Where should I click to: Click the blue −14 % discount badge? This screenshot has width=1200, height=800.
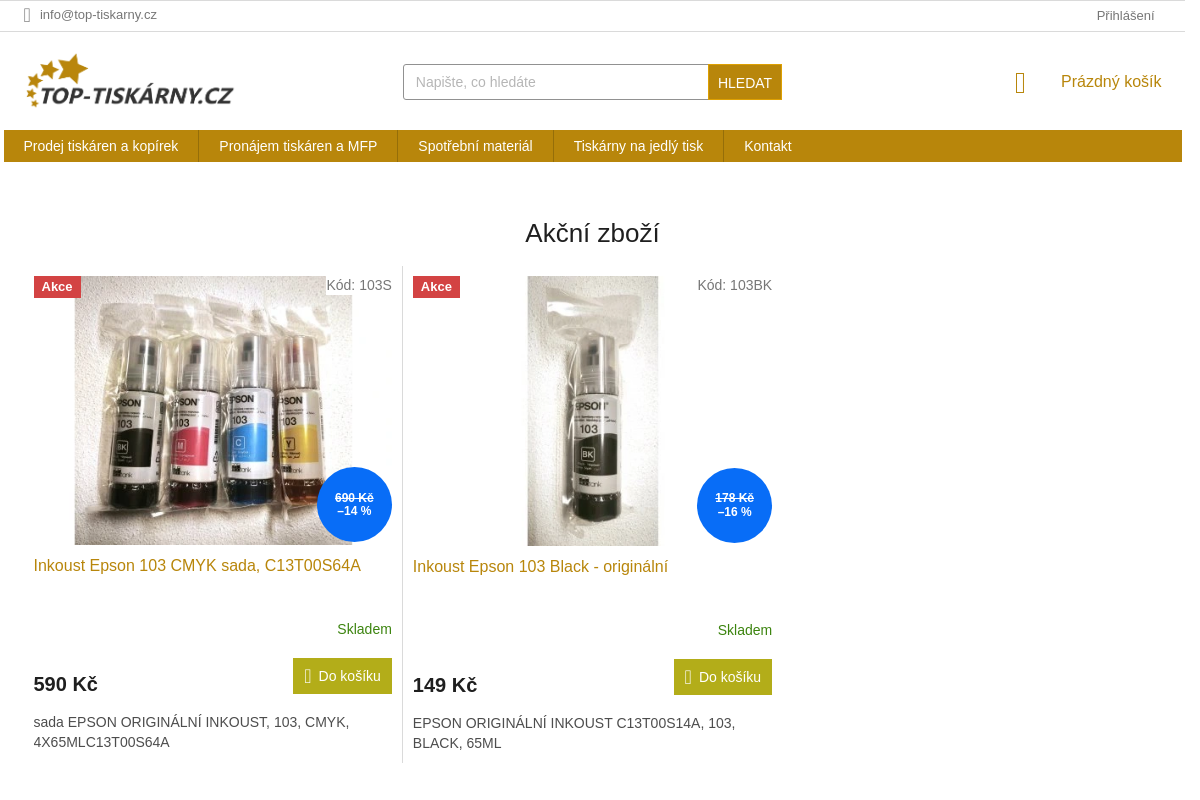click(354, 505)
